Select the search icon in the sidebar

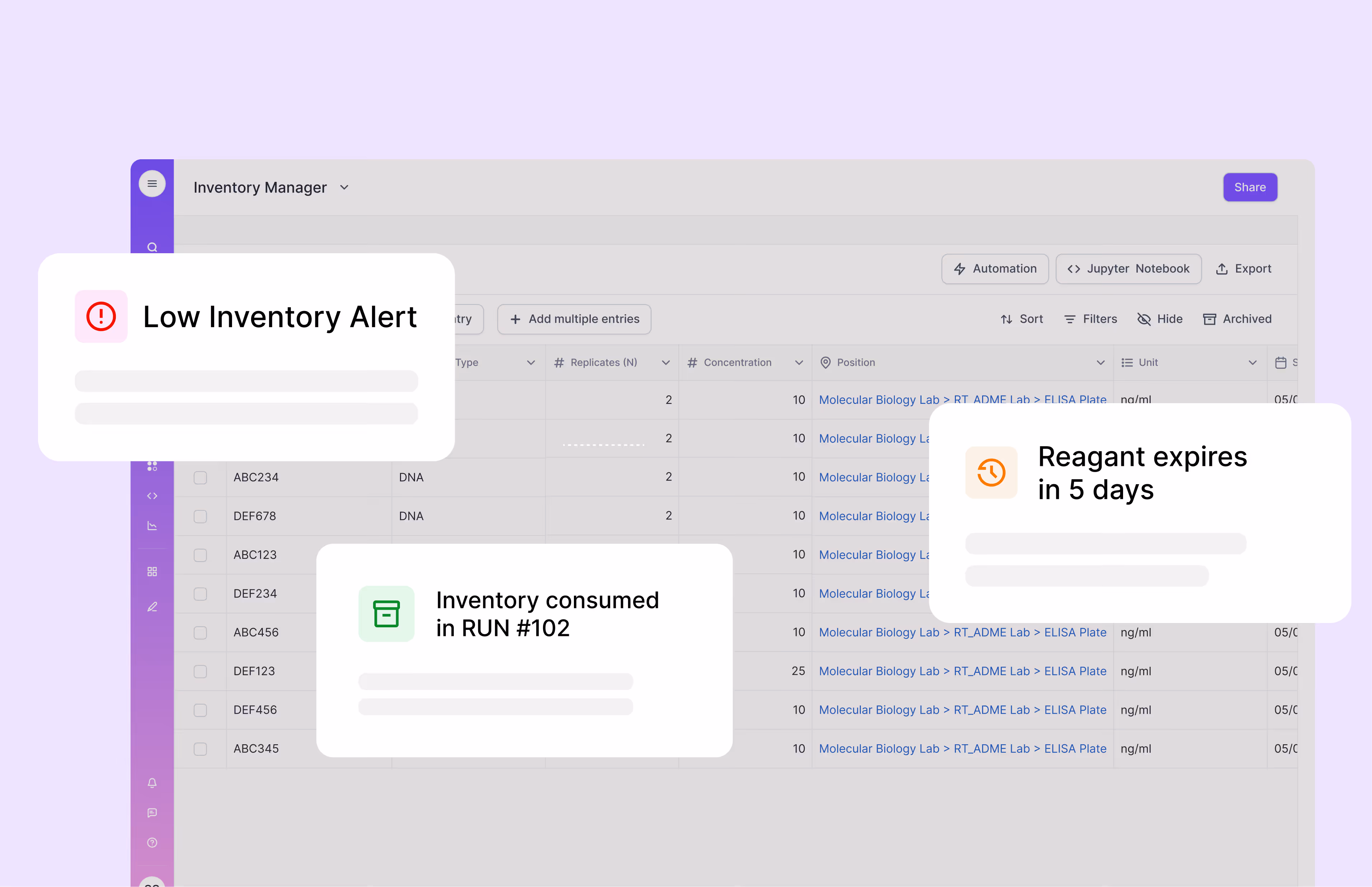click(x=152, y=247)
